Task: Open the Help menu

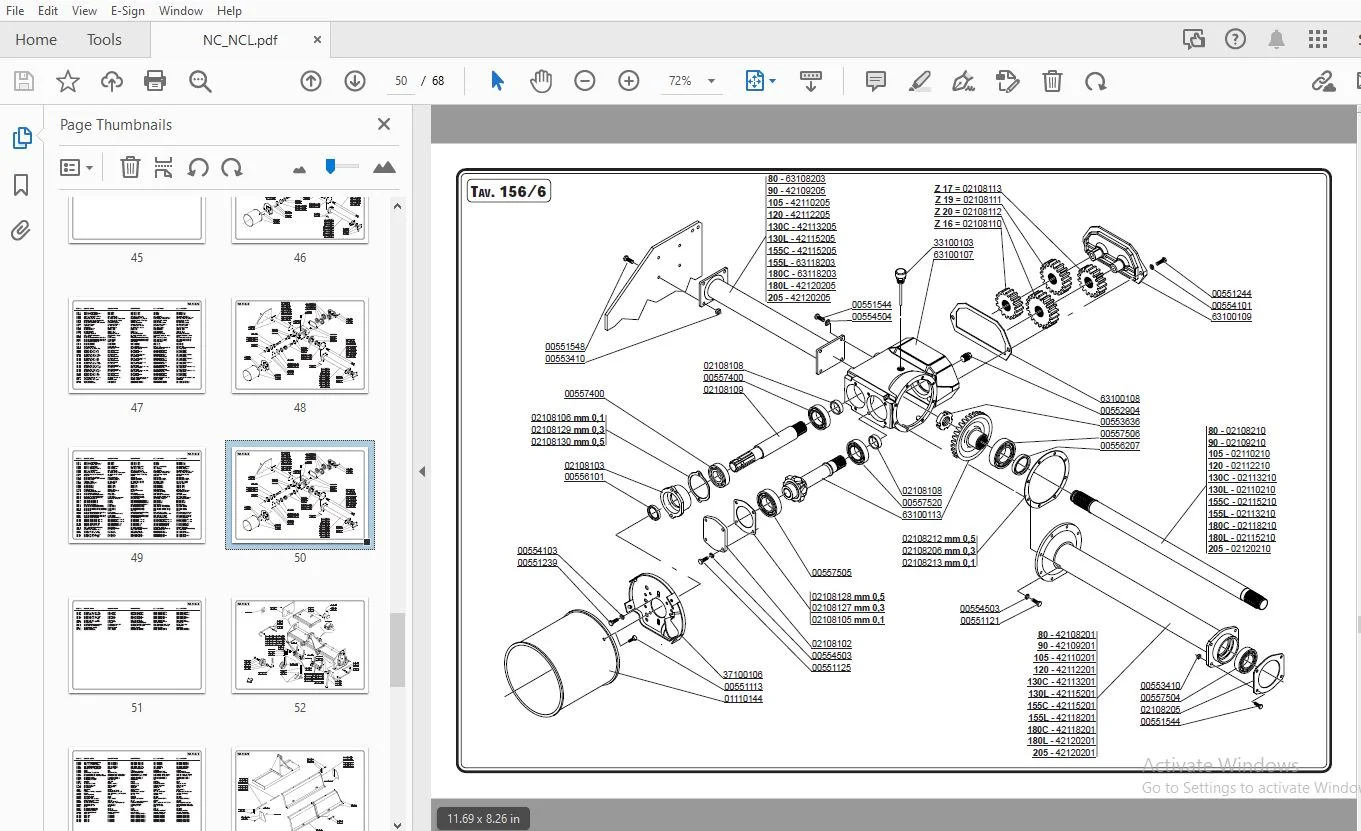Action: (x=230, y=11)
